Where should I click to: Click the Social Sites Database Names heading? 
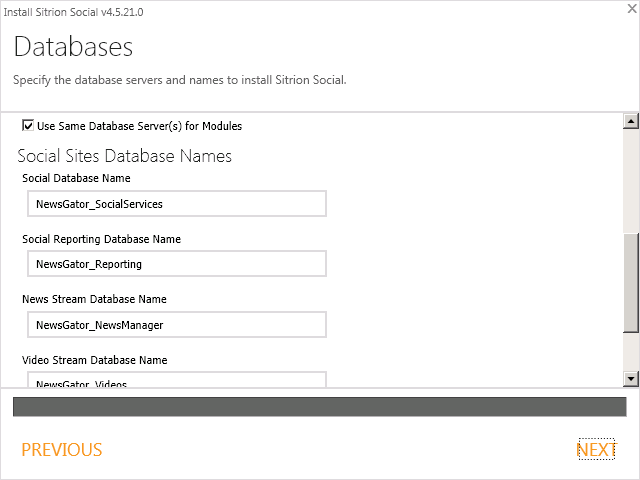125,156
